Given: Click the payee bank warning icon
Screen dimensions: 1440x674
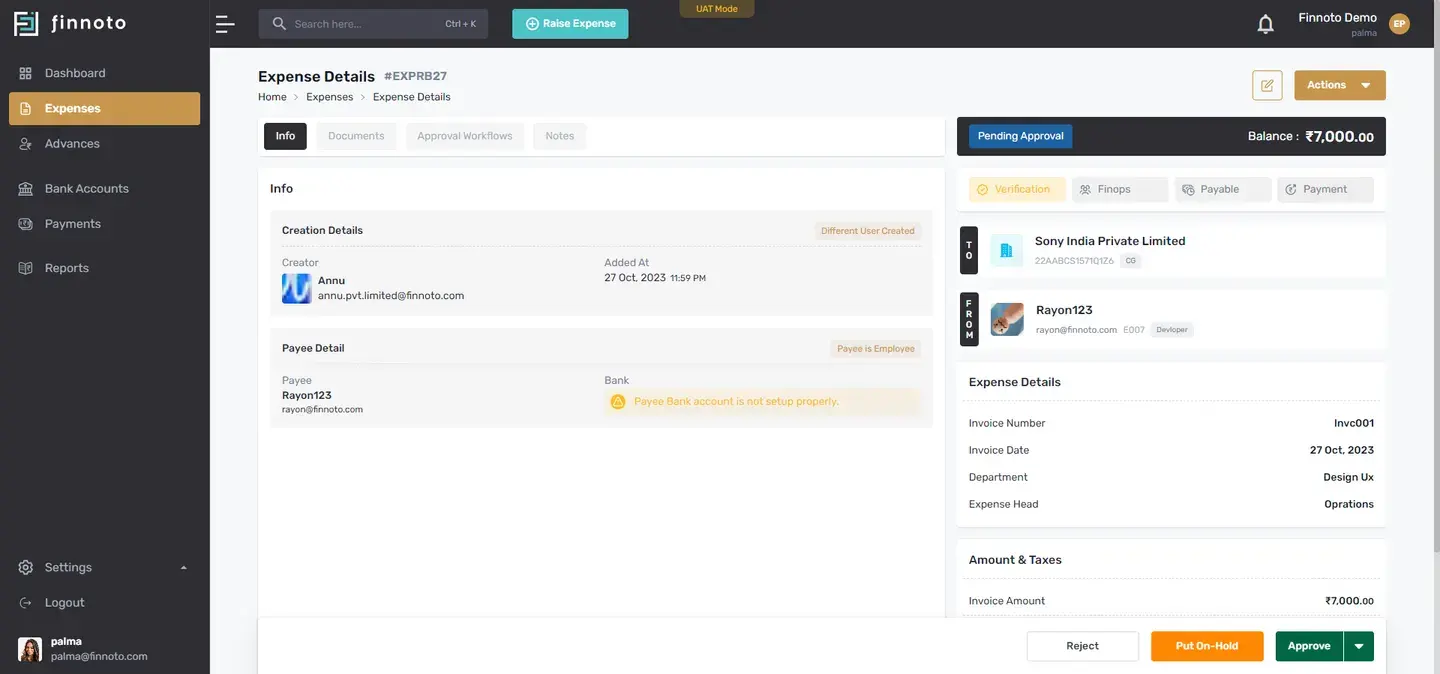Looking at the screenshot, I should 618,402.
